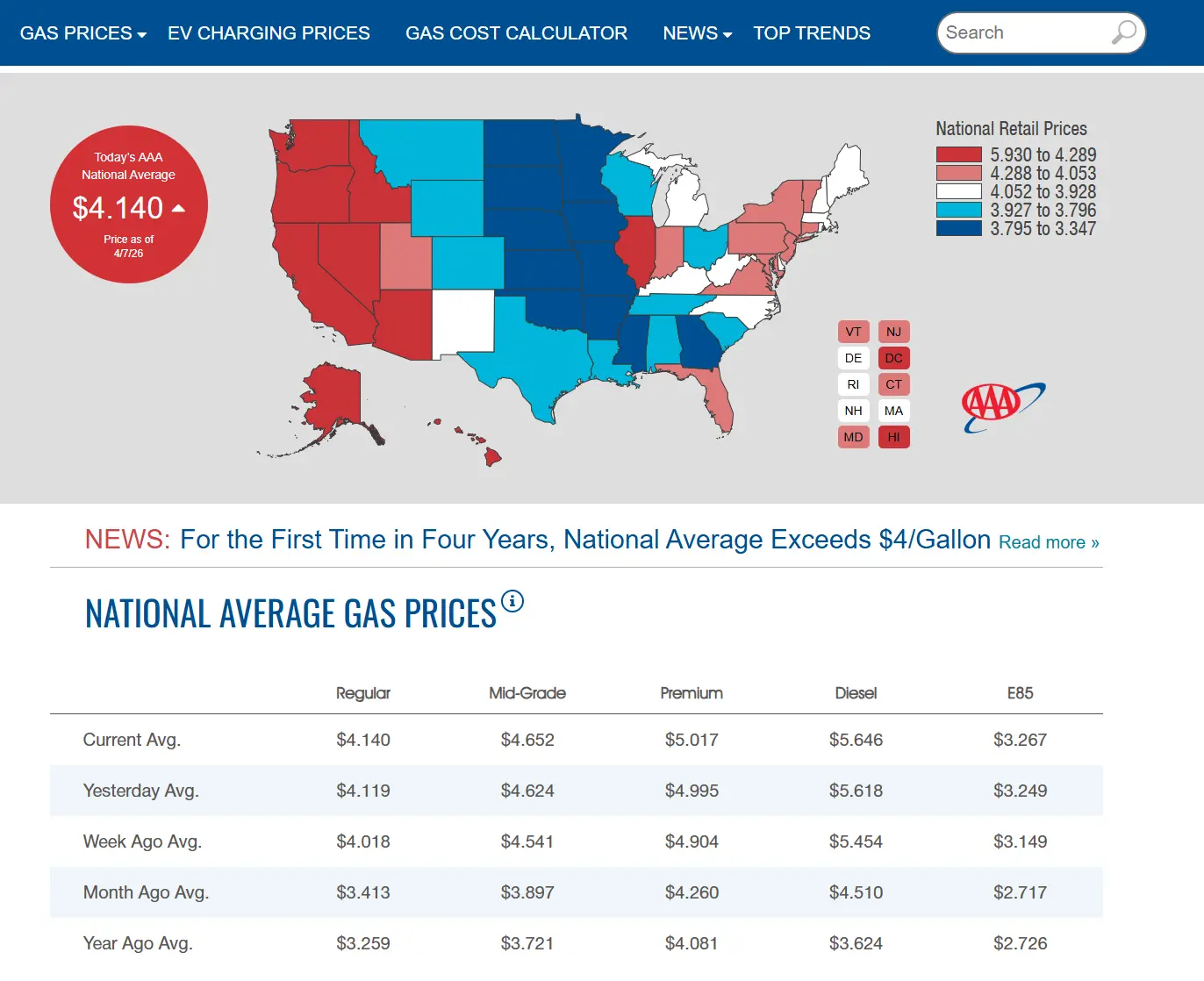The width and height of the screenshot is (1204, 981).
Task: Expand the News dropdown menu
Action: coord(697,33)
